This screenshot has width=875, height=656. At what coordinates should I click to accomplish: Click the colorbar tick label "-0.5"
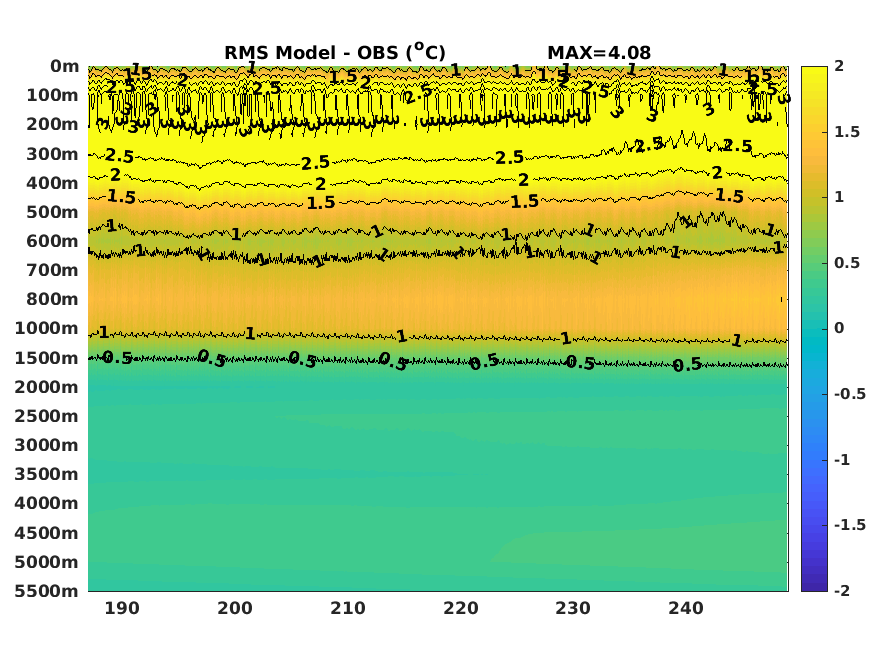click(850, 394)
